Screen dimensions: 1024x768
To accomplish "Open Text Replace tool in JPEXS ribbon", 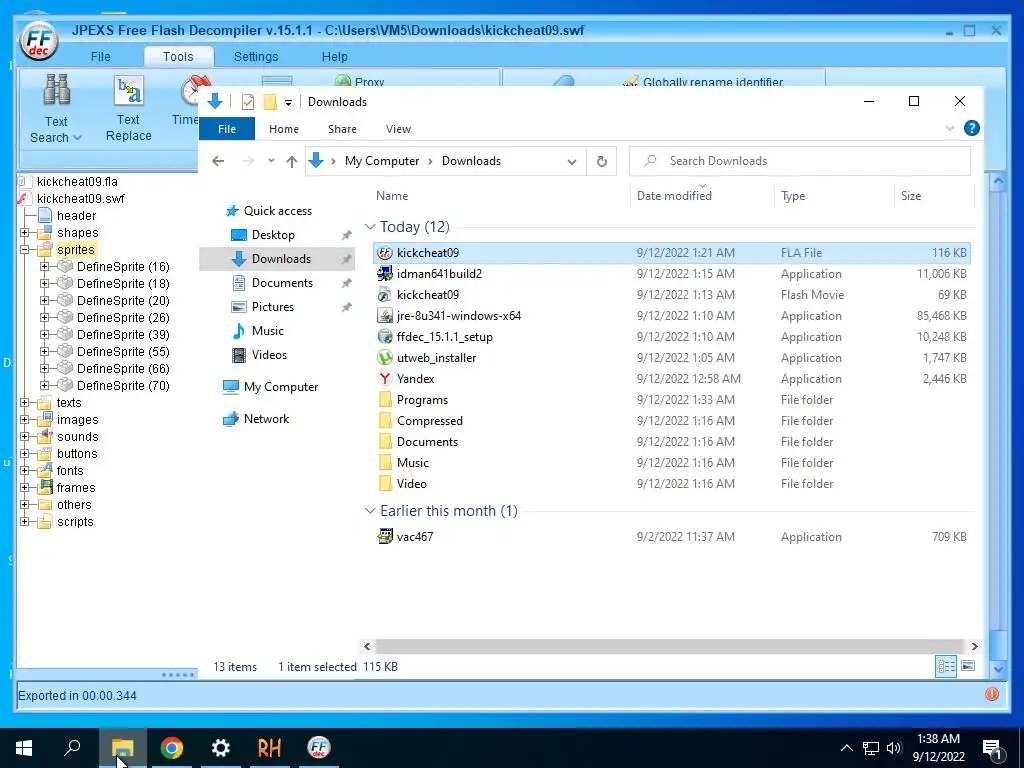I will pyautogui.click(x=129, y=108).
